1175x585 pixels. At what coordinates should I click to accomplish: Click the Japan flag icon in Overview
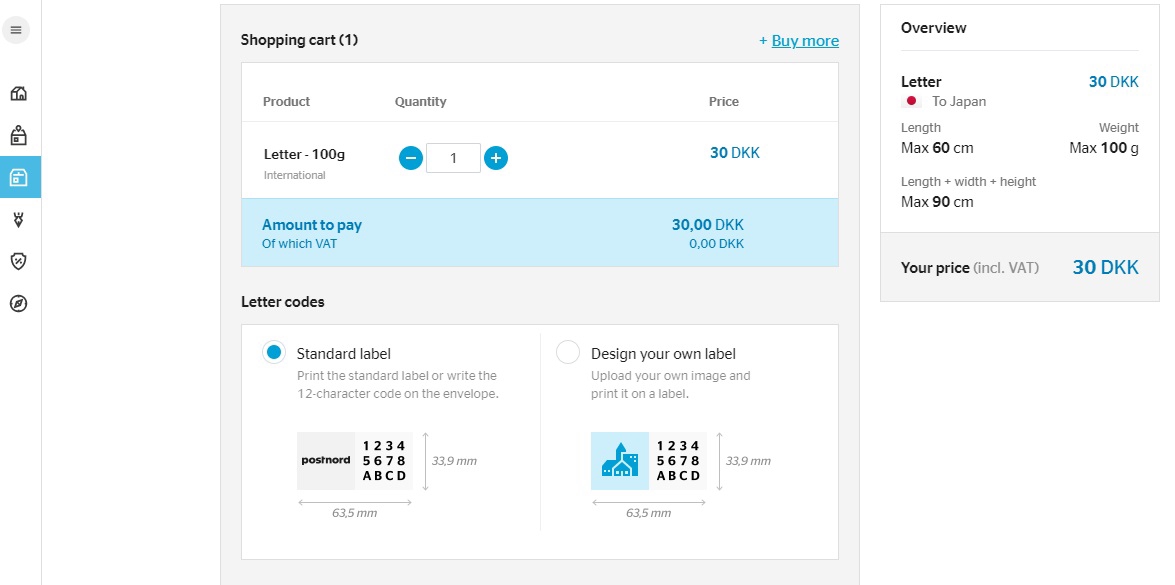point(911,102)
